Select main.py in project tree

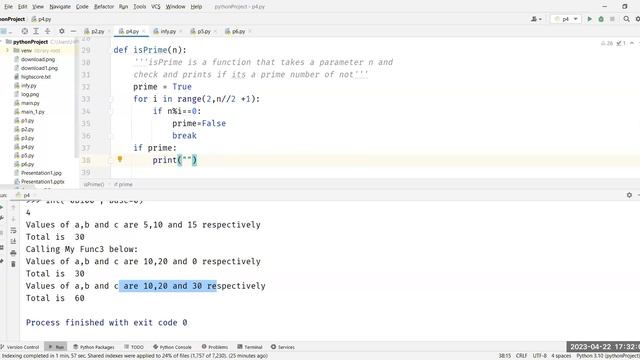tap(30, 103)
